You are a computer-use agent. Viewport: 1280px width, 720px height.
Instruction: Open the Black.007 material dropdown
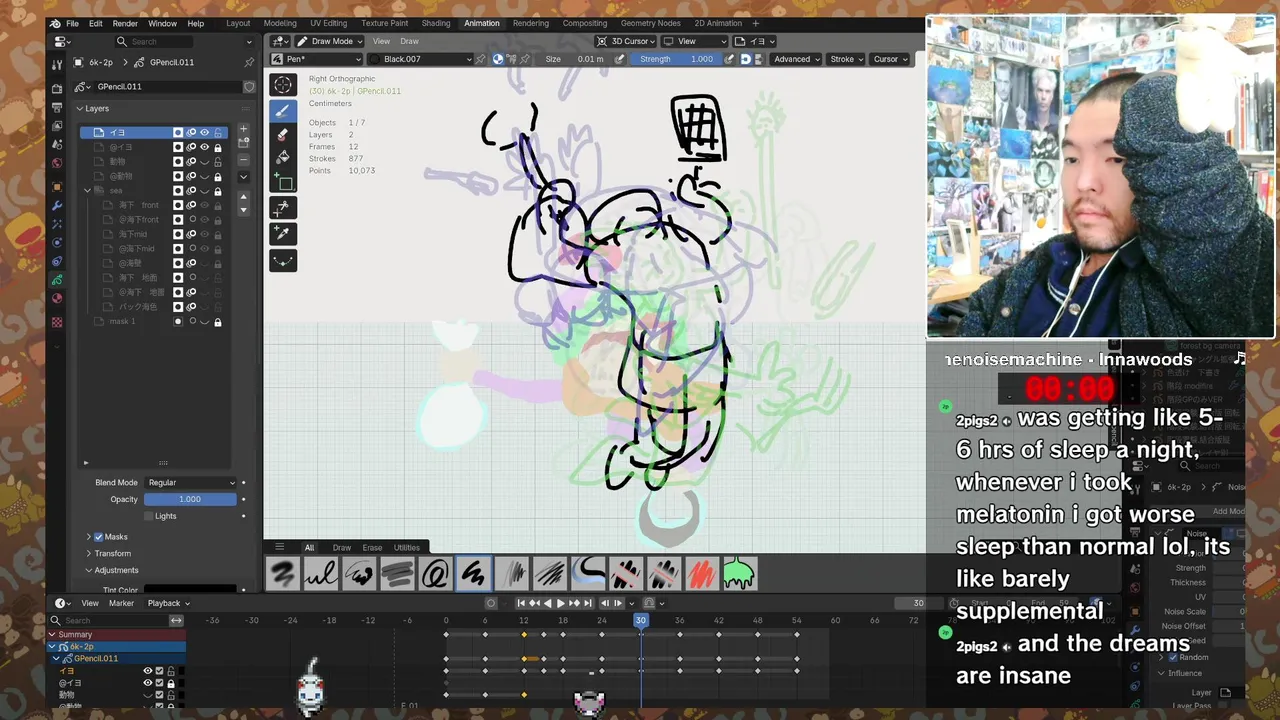(420, 59)
